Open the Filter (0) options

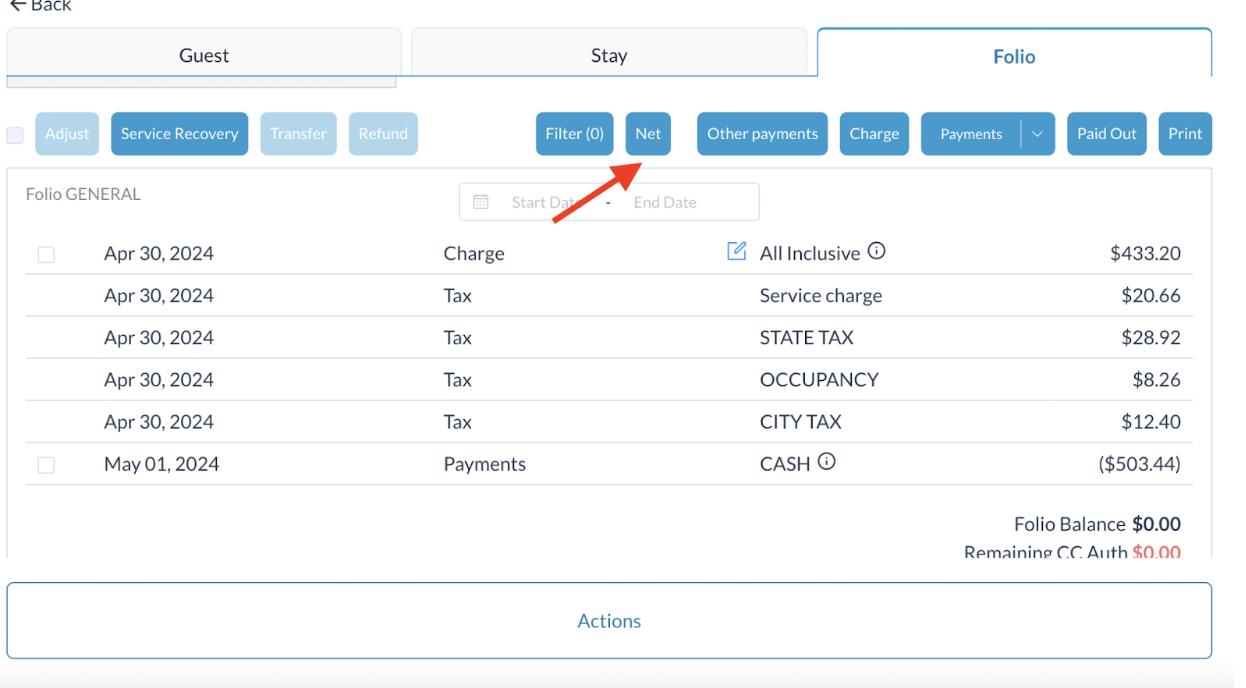(x=574, y=134)
